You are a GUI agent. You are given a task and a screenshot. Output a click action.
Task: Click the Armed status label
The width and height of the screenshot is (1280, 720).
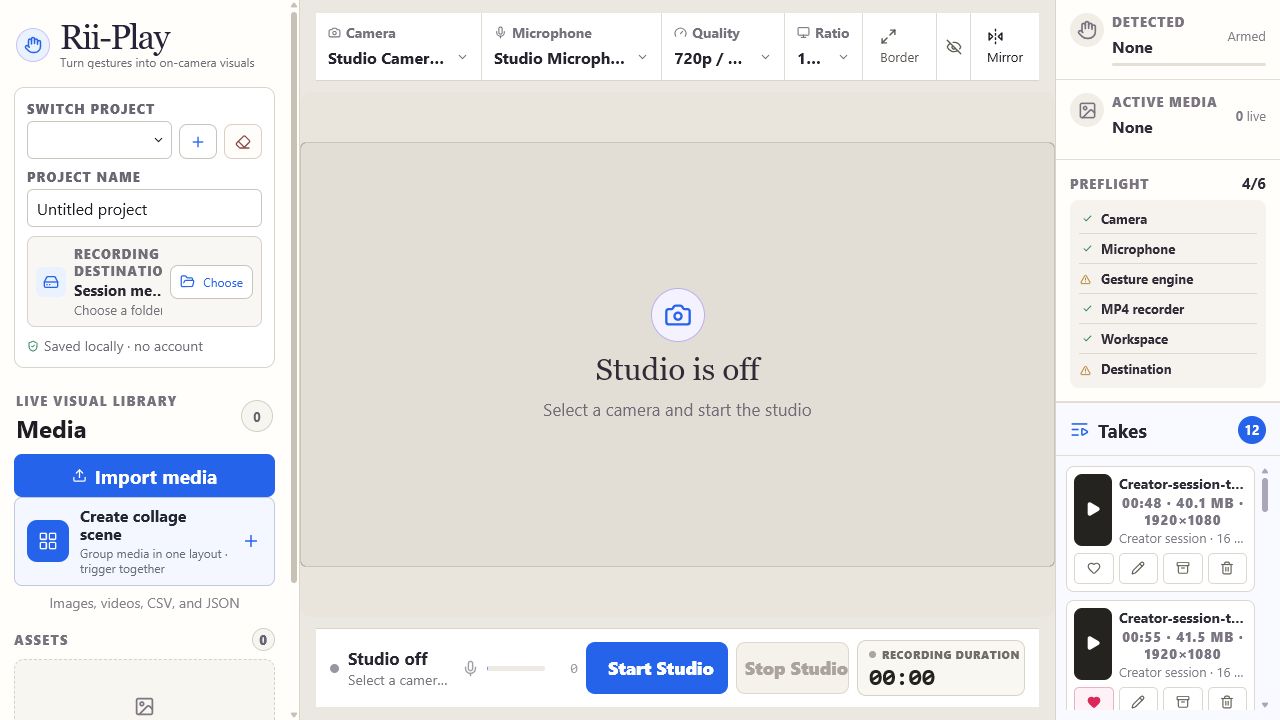(x=1246, y=37)
